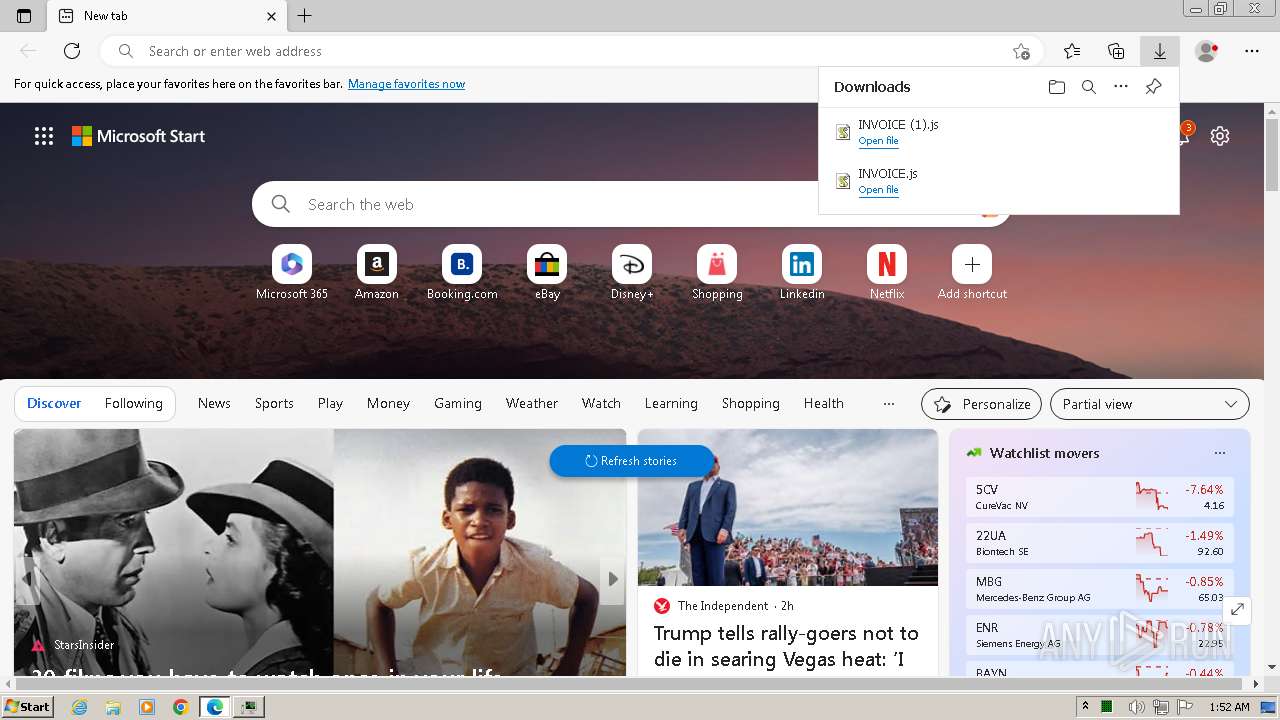
Task: Toggle the Downloads toolbar button
Action: pyautogui.click(x=1160, y=51)
